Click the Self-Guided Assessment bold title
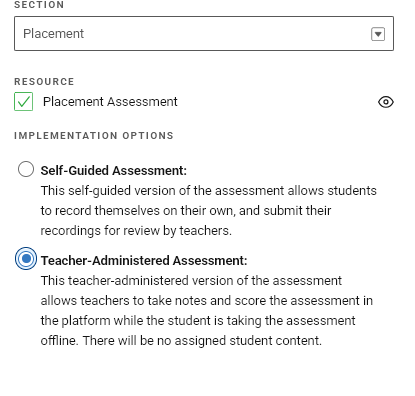 tap(114, 171)
